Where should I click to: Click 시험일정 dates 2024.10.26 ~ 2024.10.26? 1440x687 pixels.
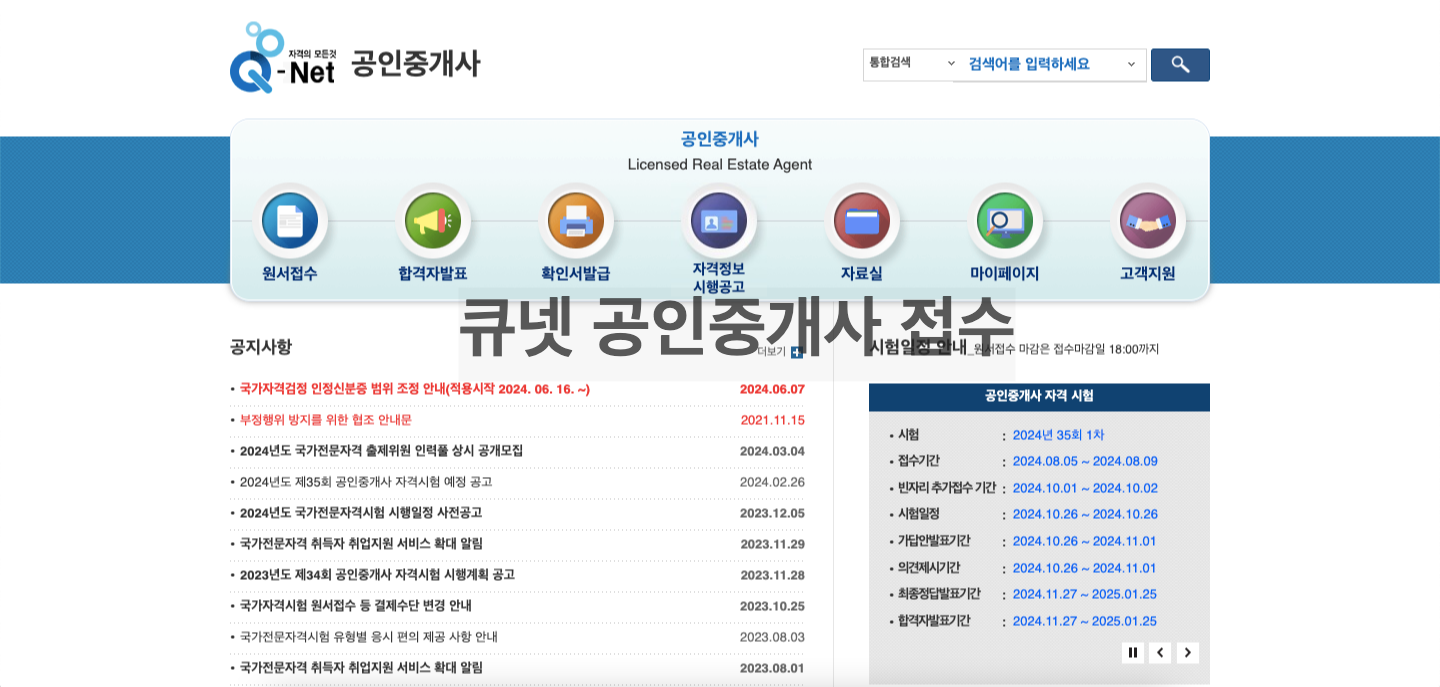click(x=1085, y=515)
